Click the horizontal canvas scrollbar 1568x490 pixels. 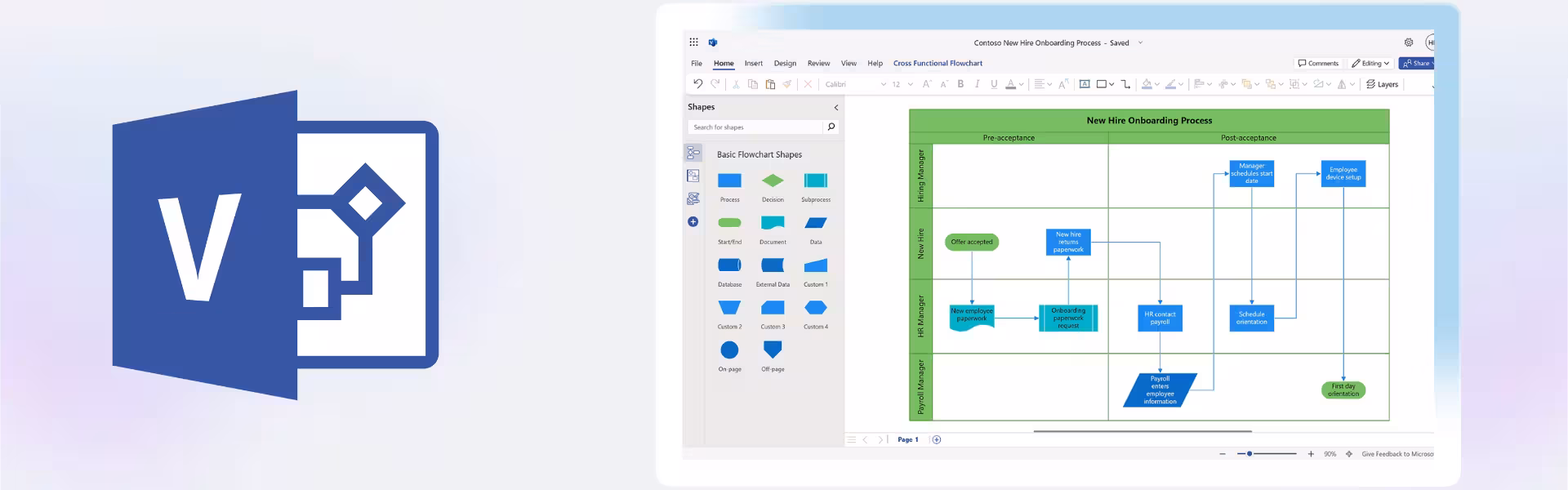coord(1143,431)
